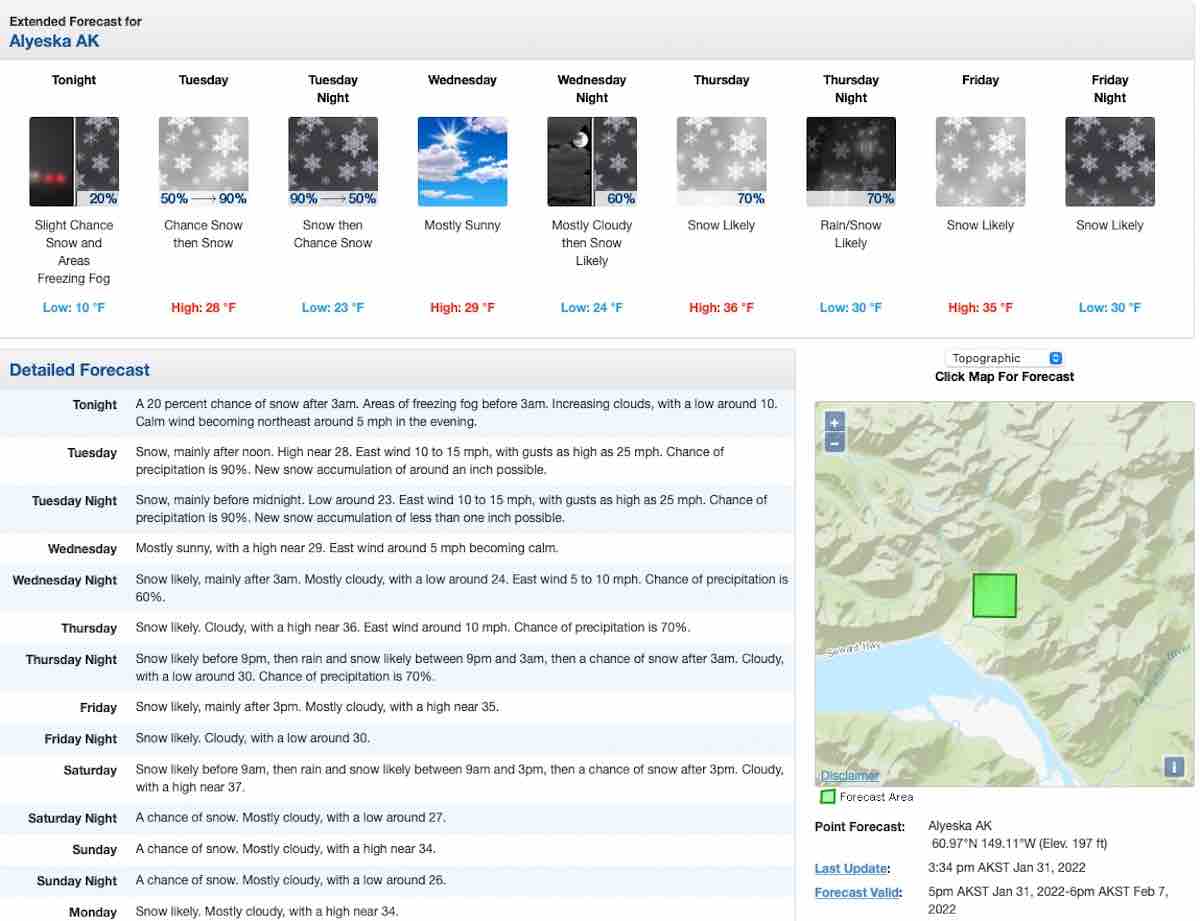The height and width of the screenshot is (921, 1200).
Task: Click 'High: 29 °F' under Wednesday
Action: (x=462, y=308)
